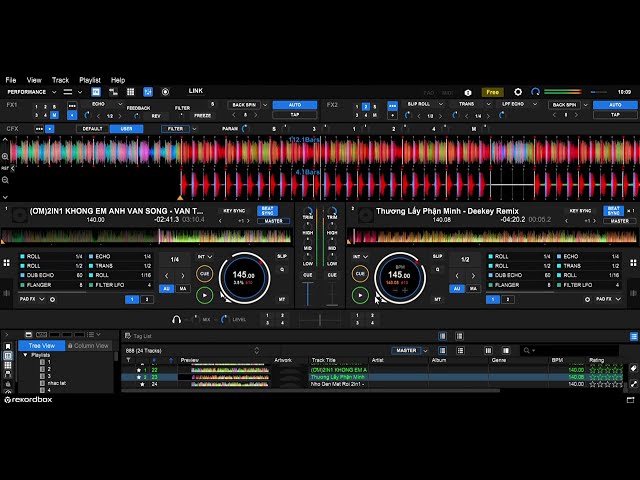Open the PERFORMANCE mode dropdown

click(31, 92)
